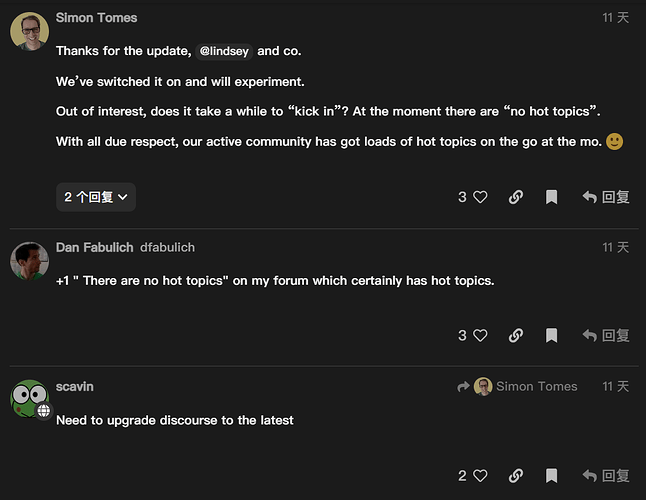Bookmark Simon Tomes' post
Screen dimensions: 646x500
(x=551, y=197)
